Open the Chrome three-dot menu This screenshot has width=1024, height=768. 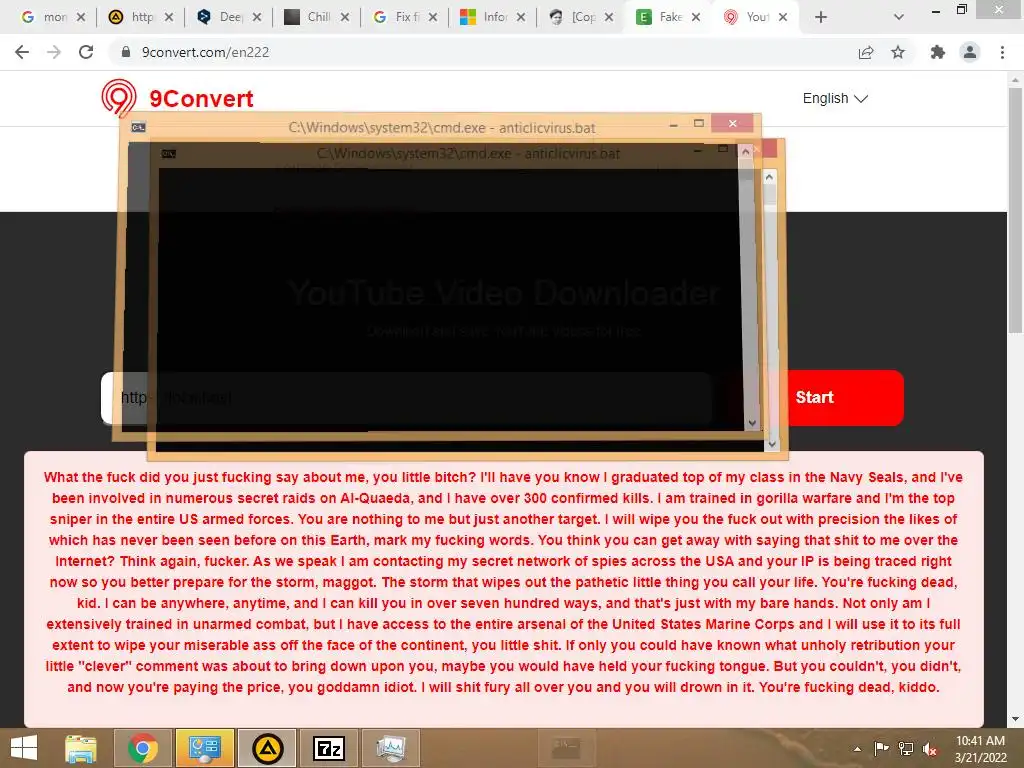[x=1002, y=52]
